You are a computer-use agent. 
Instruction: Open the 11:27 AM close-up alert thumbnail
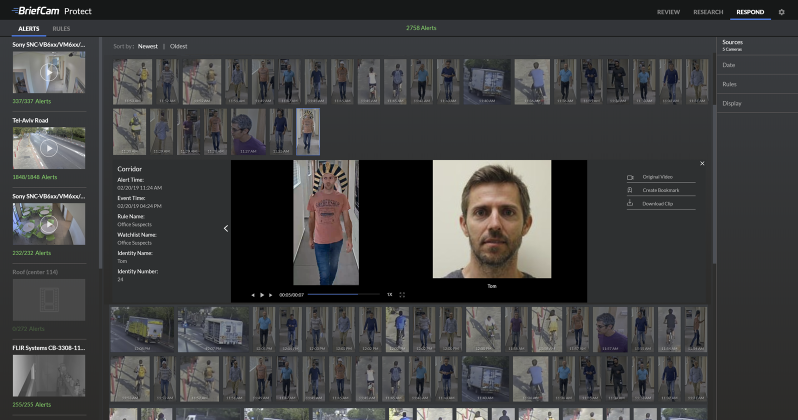pos(248,131)
